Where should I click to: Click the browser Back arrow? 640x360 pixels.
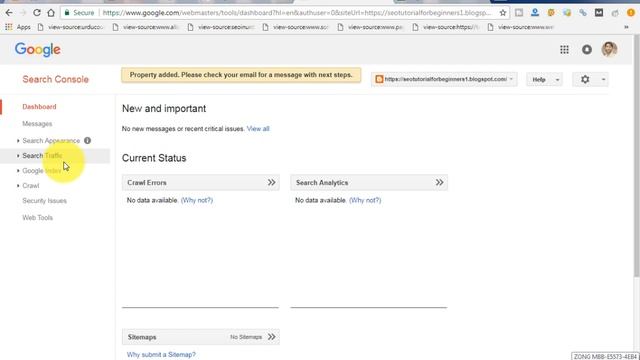(9, 13)
